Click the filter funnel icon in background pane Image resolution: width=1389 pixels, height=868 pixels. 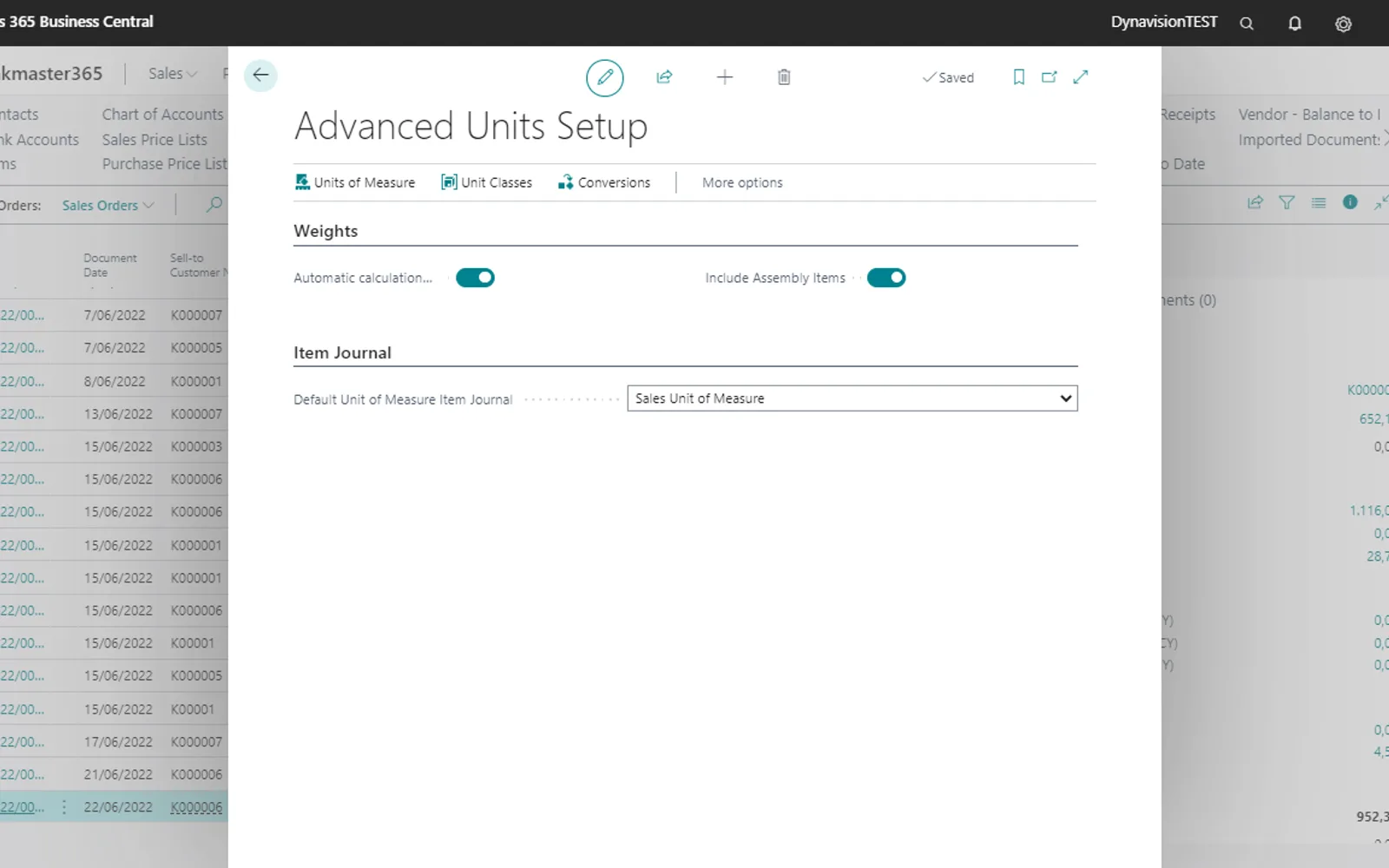(x=1287, y=202)
